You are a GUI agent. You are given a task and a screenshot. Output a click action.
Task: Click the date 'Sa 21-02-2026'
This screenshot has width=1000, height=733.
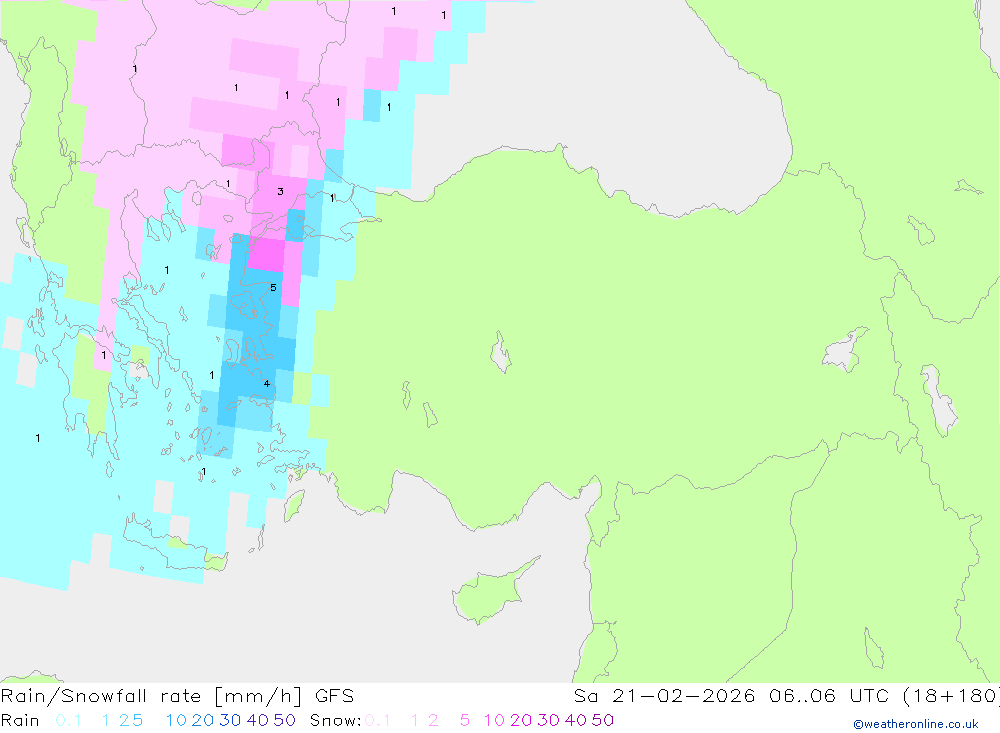coord(664,696)
